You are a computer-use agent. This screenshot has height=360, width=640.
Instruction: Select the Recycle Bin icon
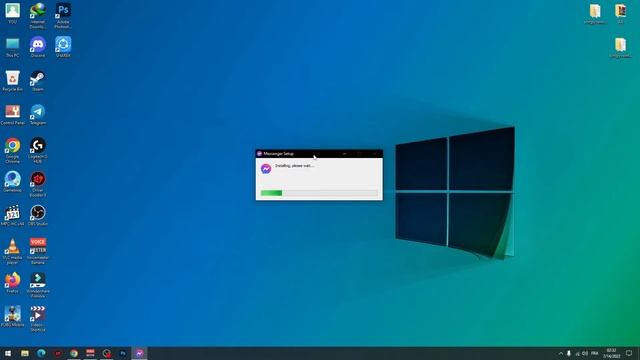tap(12, 81)
